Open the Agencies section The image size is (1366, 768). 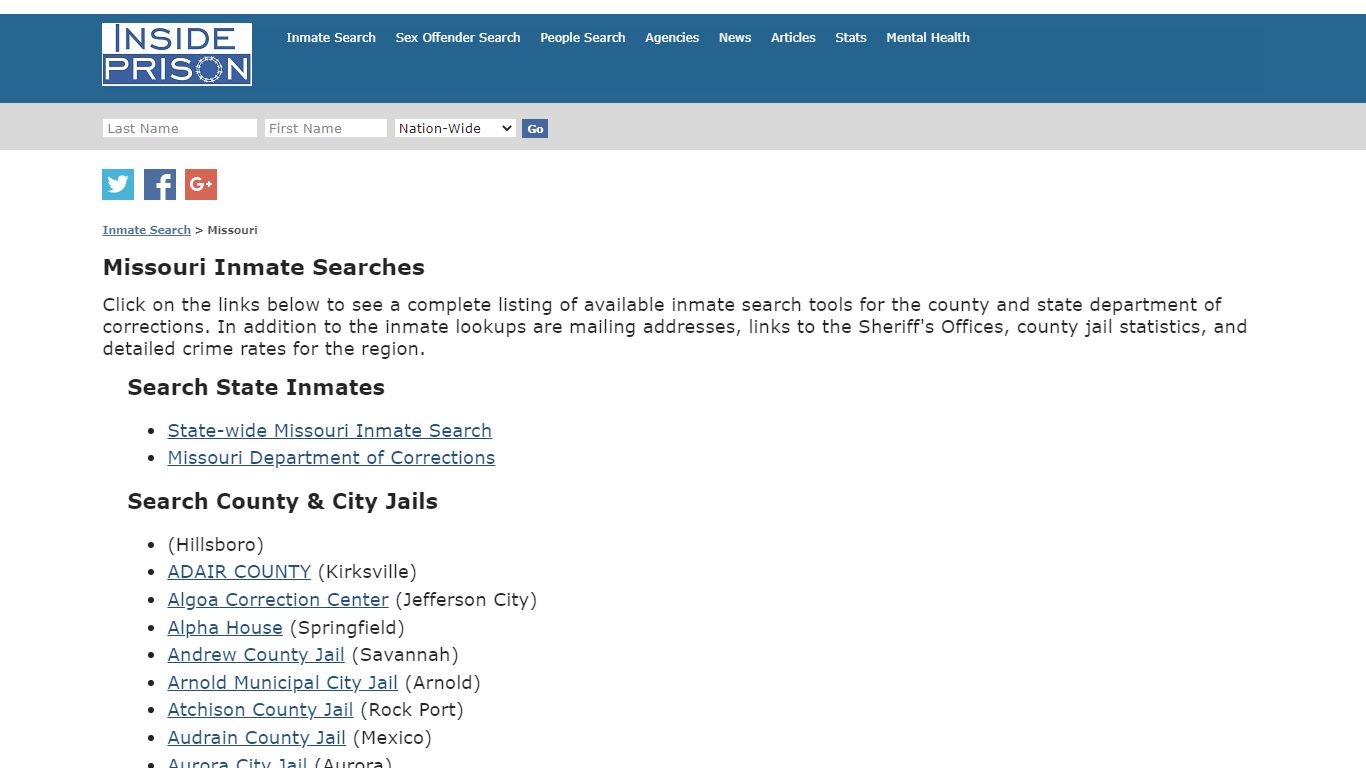coord(672,37)
